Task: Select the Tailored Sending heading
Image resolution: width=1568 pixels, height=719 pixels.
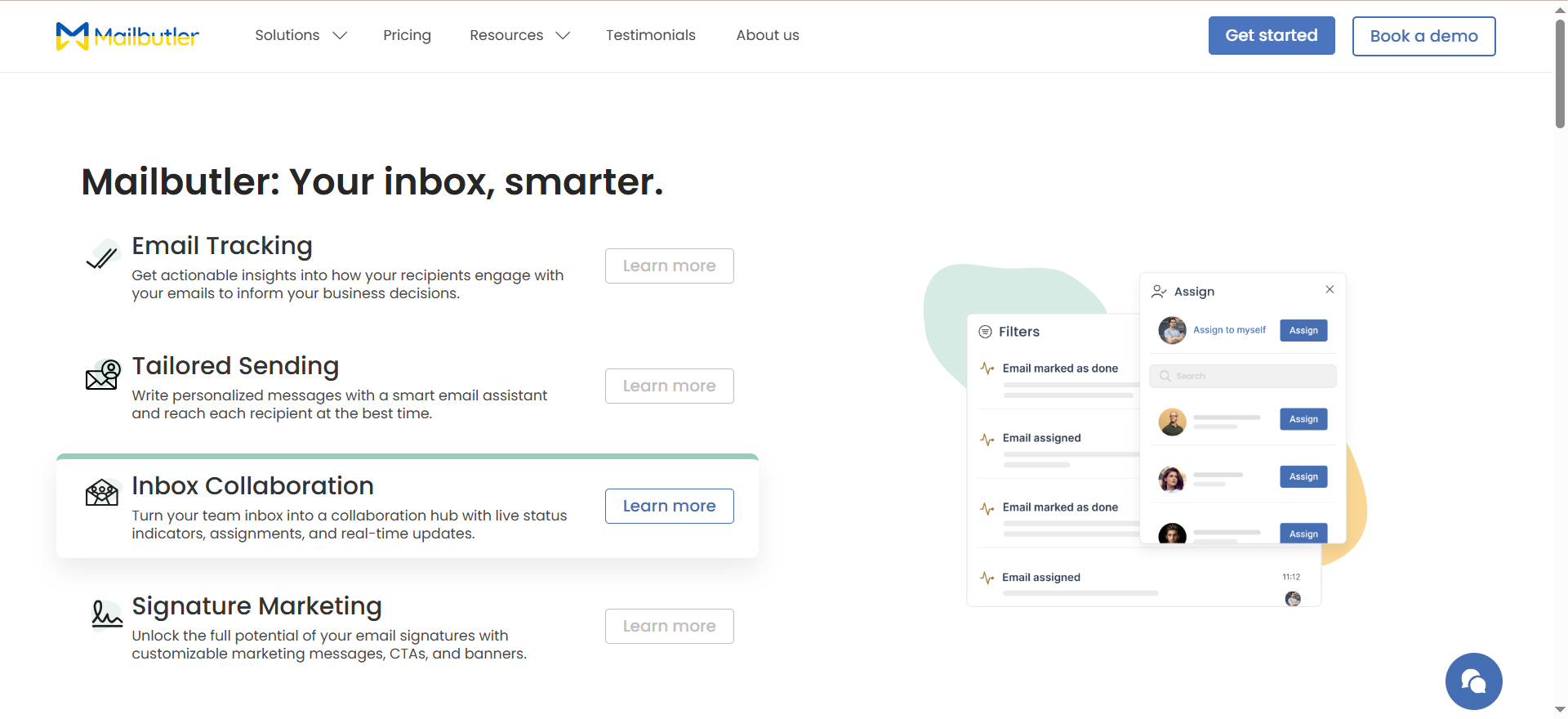Action: pyautogui.click(x=235, y=366)
